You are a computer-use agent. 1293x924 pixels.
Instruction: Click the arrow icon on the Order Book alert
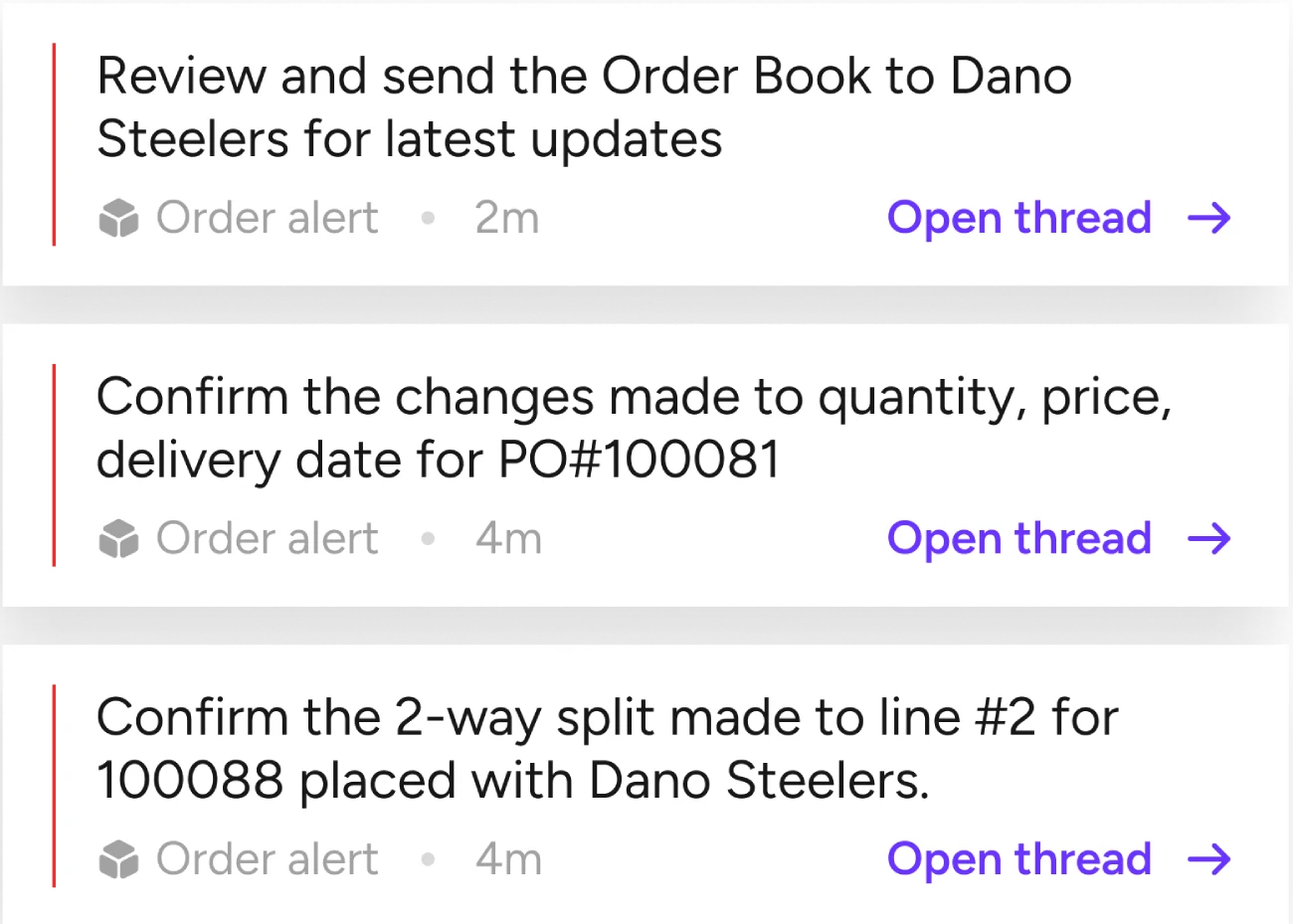pos(1209,218)
